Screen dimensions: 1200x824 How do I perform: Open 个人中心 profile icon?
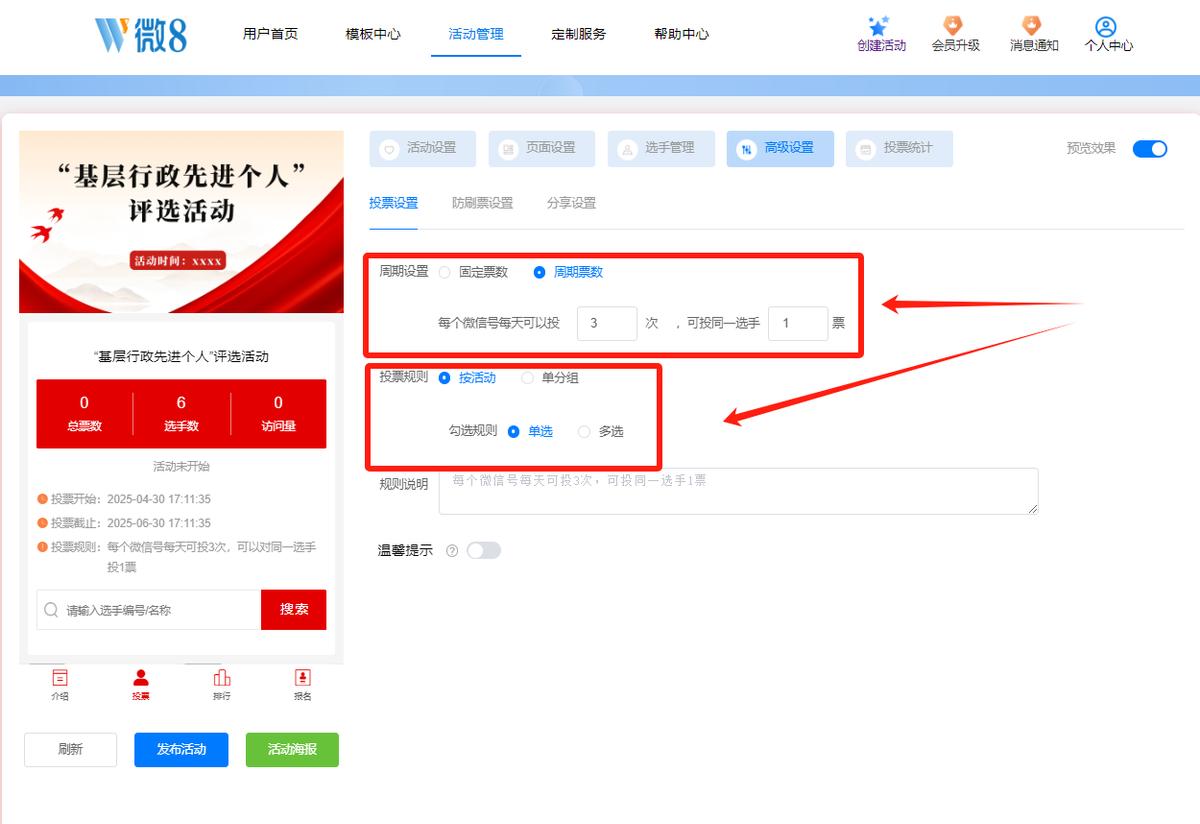pos(1105,27)
